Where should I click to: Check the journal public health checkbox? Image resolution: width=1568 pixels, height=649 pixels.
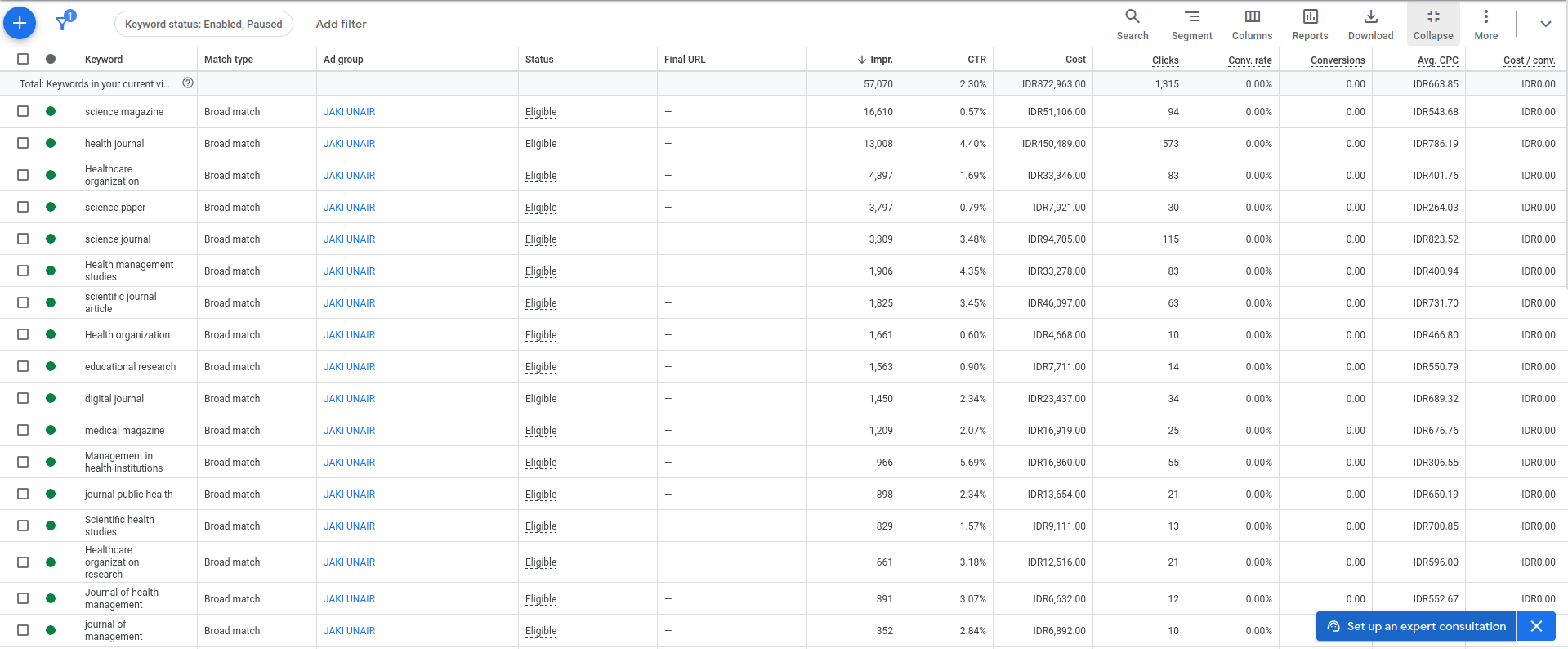tap(23, 494)
